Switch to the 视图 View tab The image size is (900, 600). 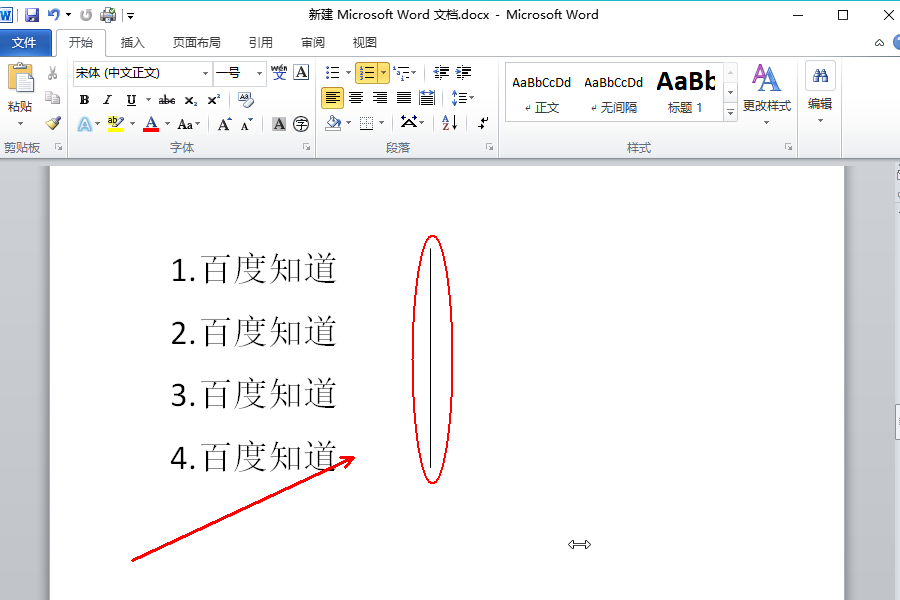(x=364, y=42)
